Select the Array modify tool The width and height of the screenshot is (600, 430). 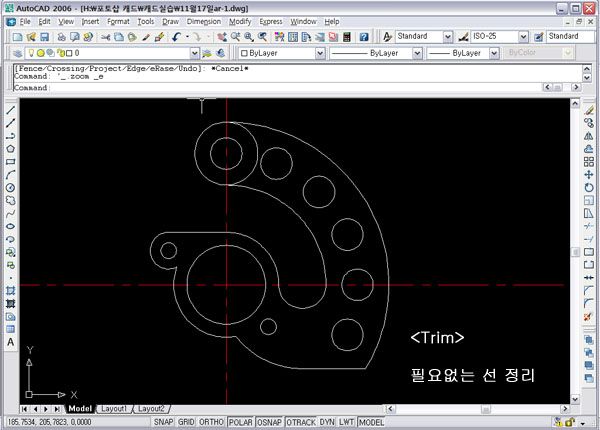pyautogui.click(x=589, y=162)
